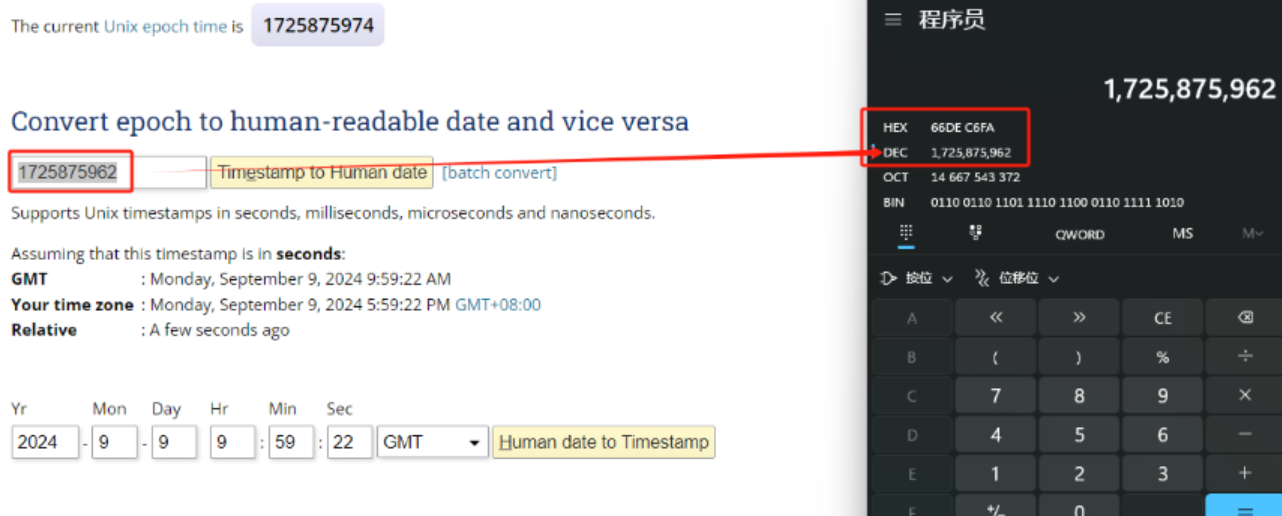Click the CE clear entry key
This screenshot has height=516, width=1282.
click(1162, 318)
